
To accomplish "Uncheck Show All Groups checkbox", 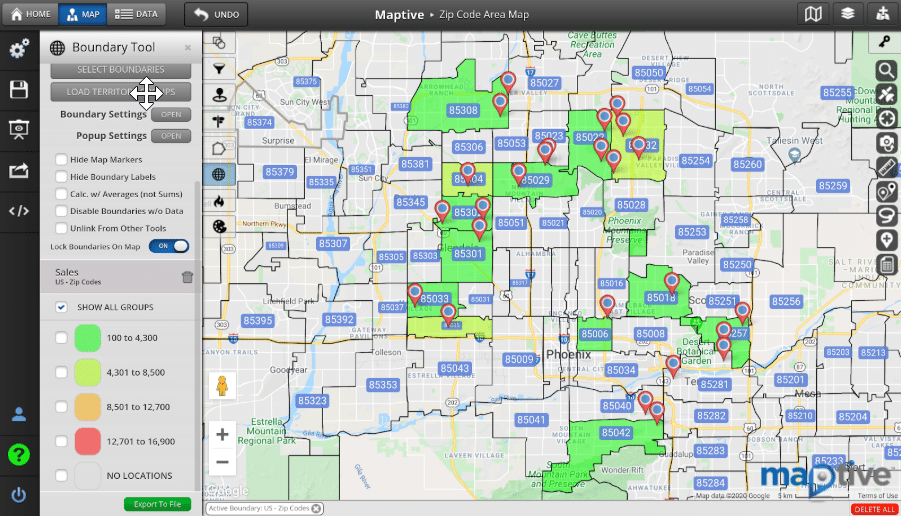I will pos(62,307).
